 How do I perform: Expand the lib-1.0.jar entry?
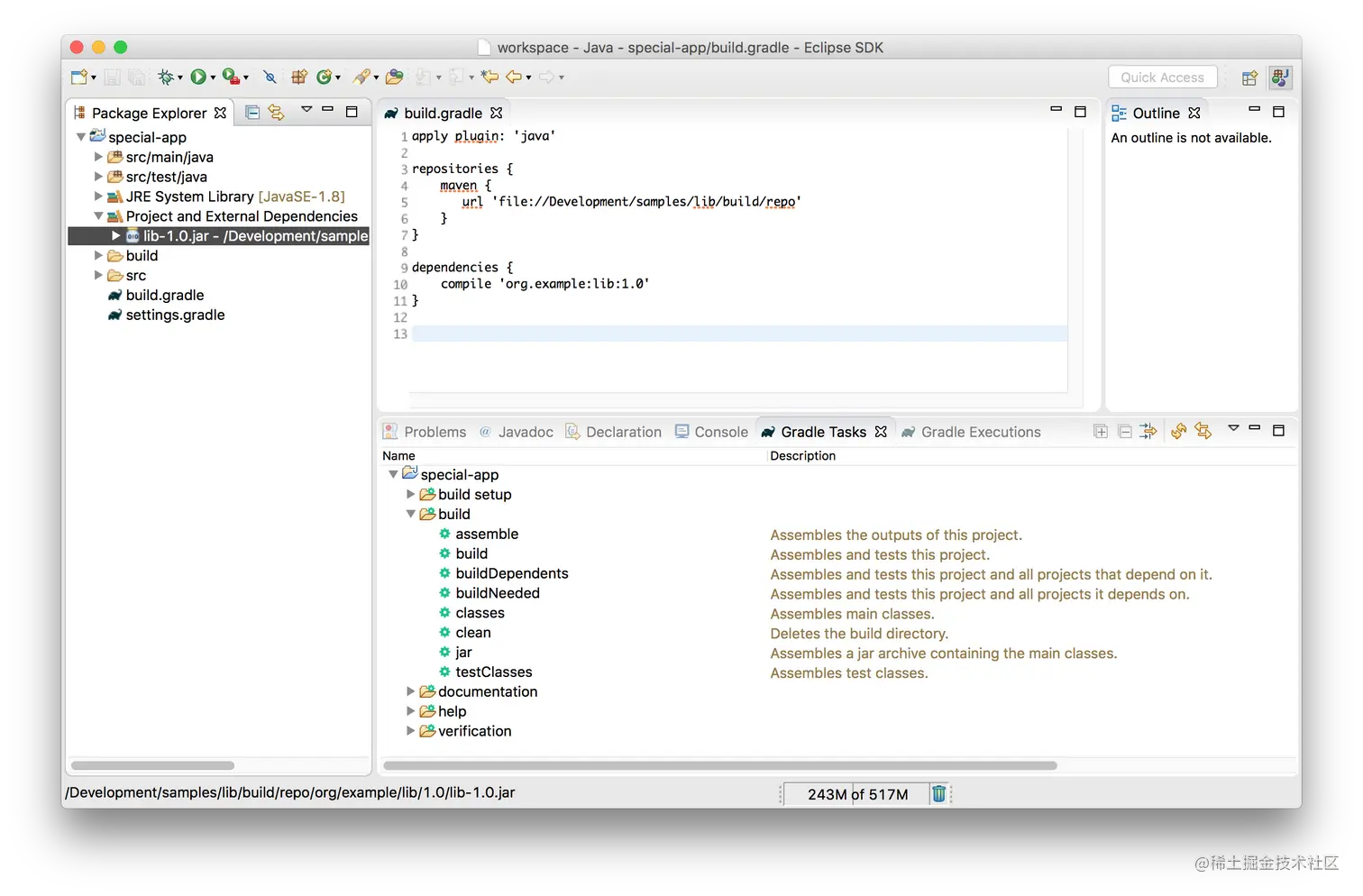point(115,236)
